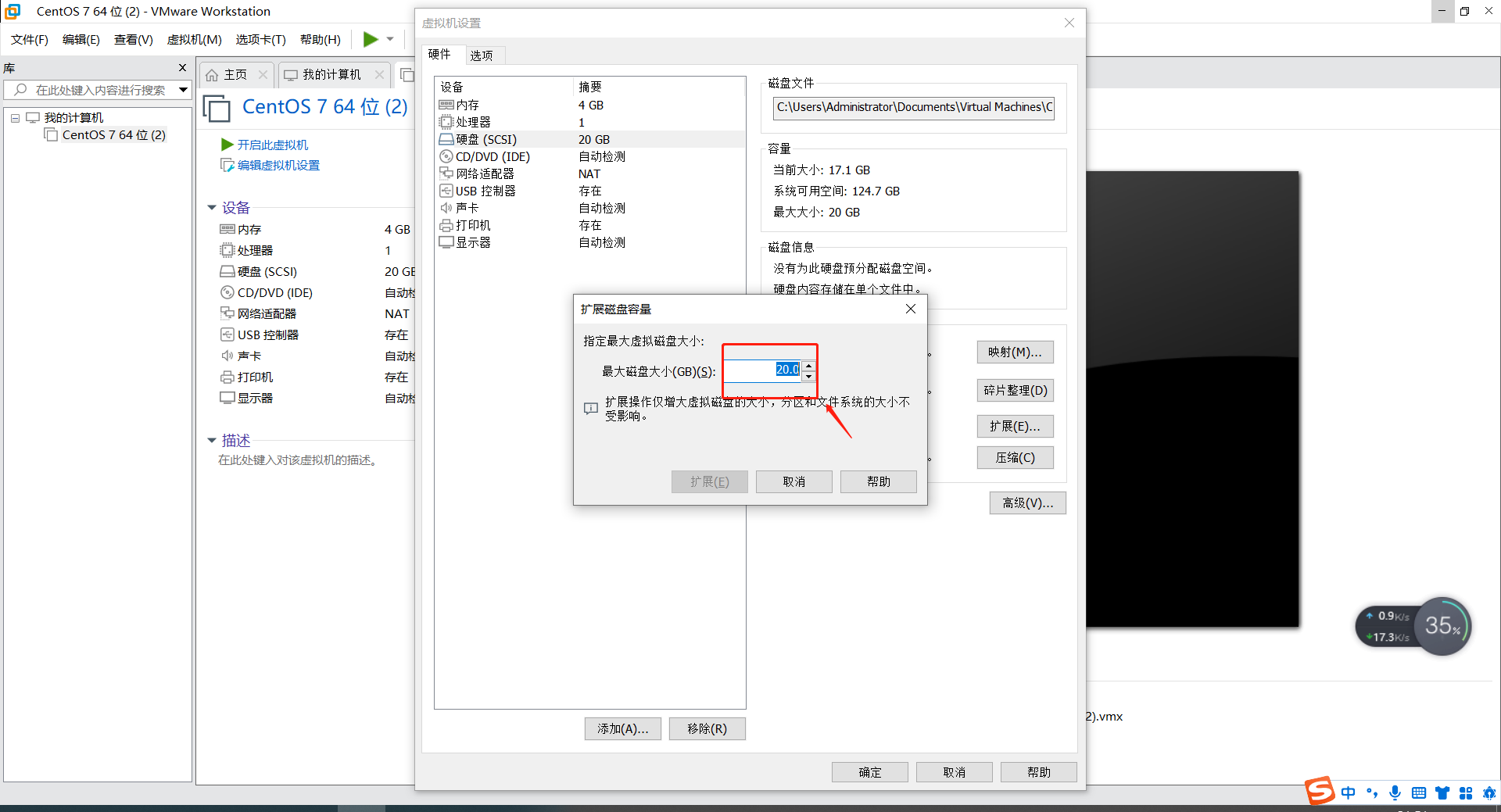The width and height of the screenshot is (1501, 812).
Task: Collapse the 描述 section
Action: [211, 441]
